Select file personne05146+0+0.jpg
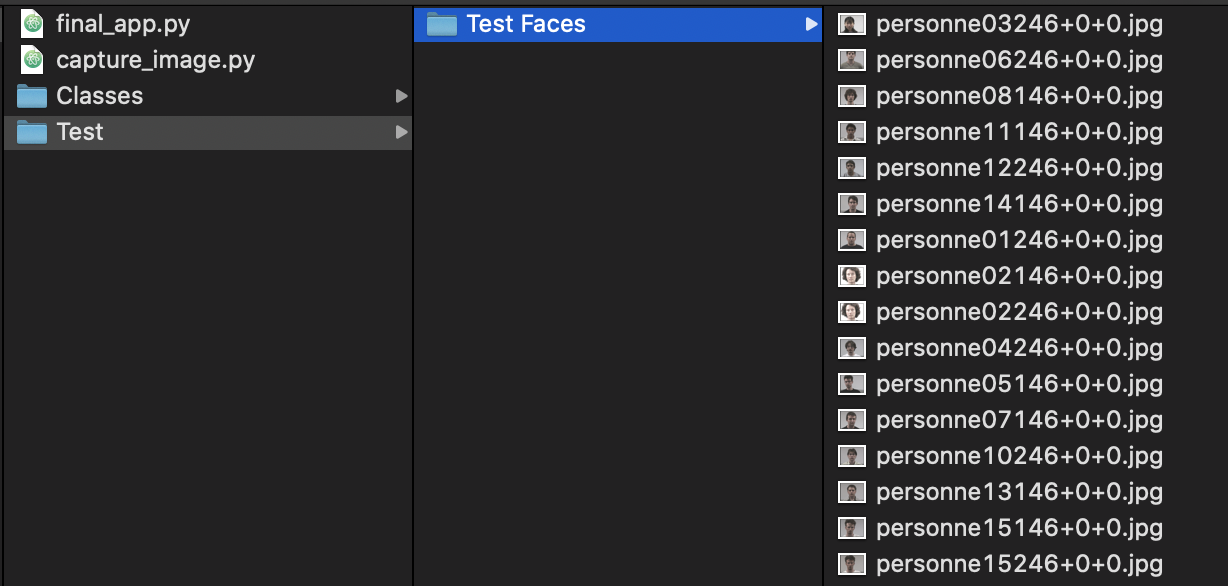1228x586 pixels. pos(1019,384)
